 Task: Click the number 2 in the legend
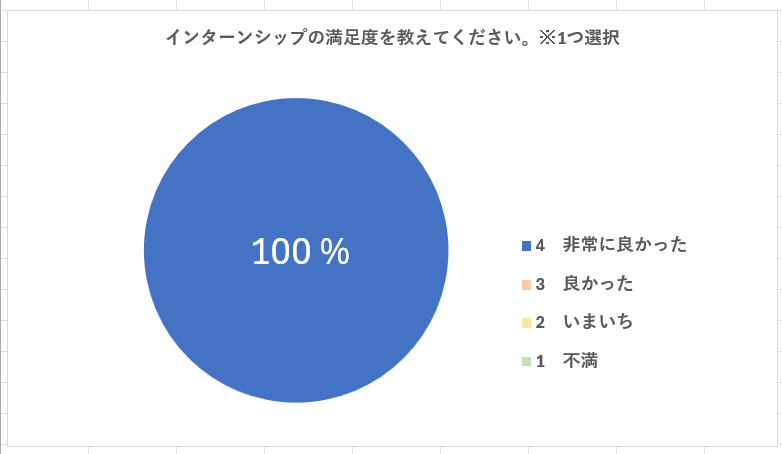[x=540, y=323]
